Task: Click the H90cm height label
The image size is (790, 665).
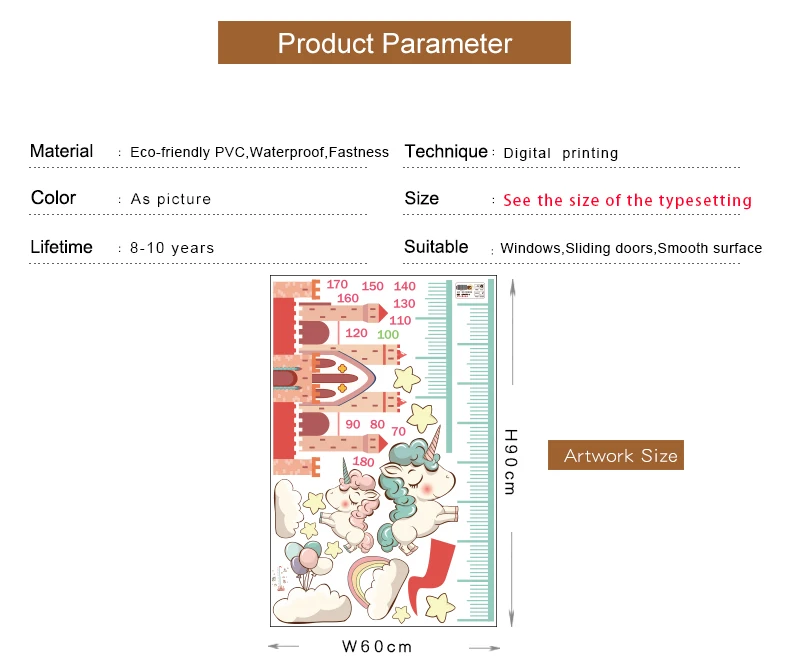Action: click(510, 461)
